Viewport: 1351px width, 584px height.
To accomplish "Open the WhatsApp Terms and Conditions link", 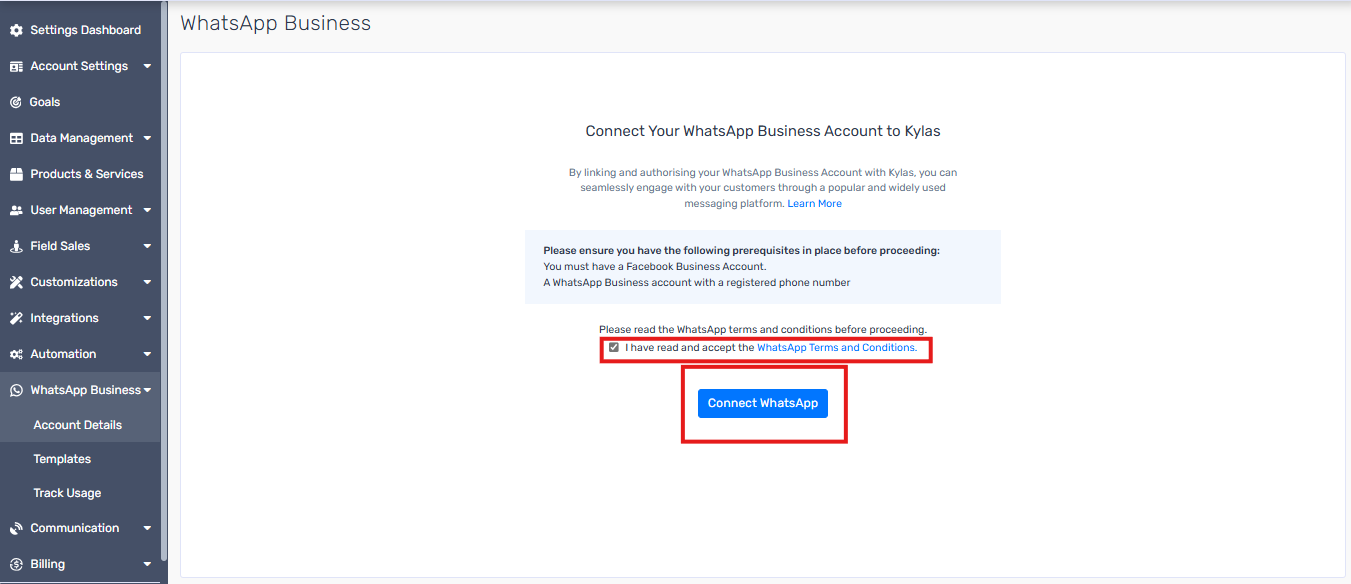I will pyautogui.click(x=837, y=348).
